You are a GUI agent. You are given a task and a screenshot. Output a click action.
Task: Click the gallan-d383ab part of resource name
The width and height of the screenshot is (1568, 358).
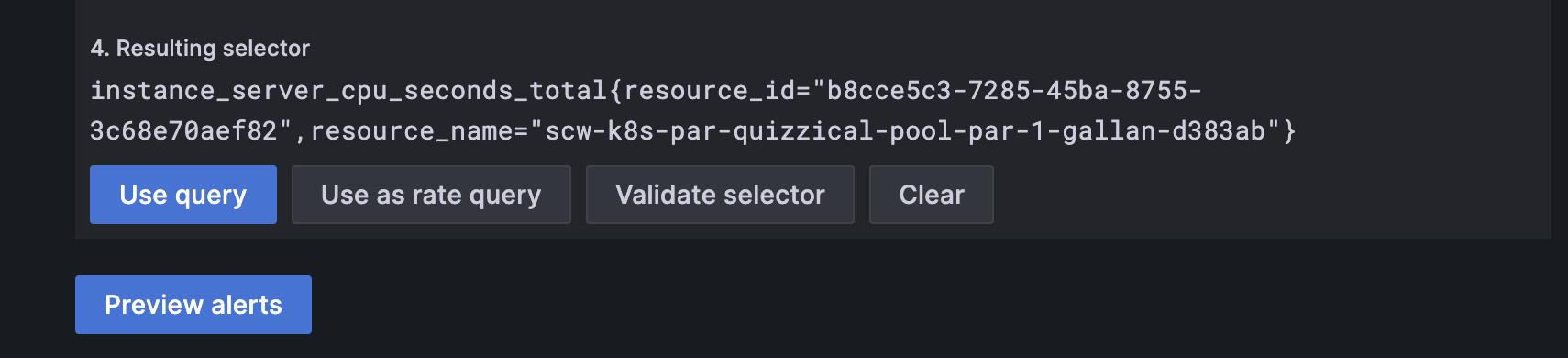coord(1164,130)
